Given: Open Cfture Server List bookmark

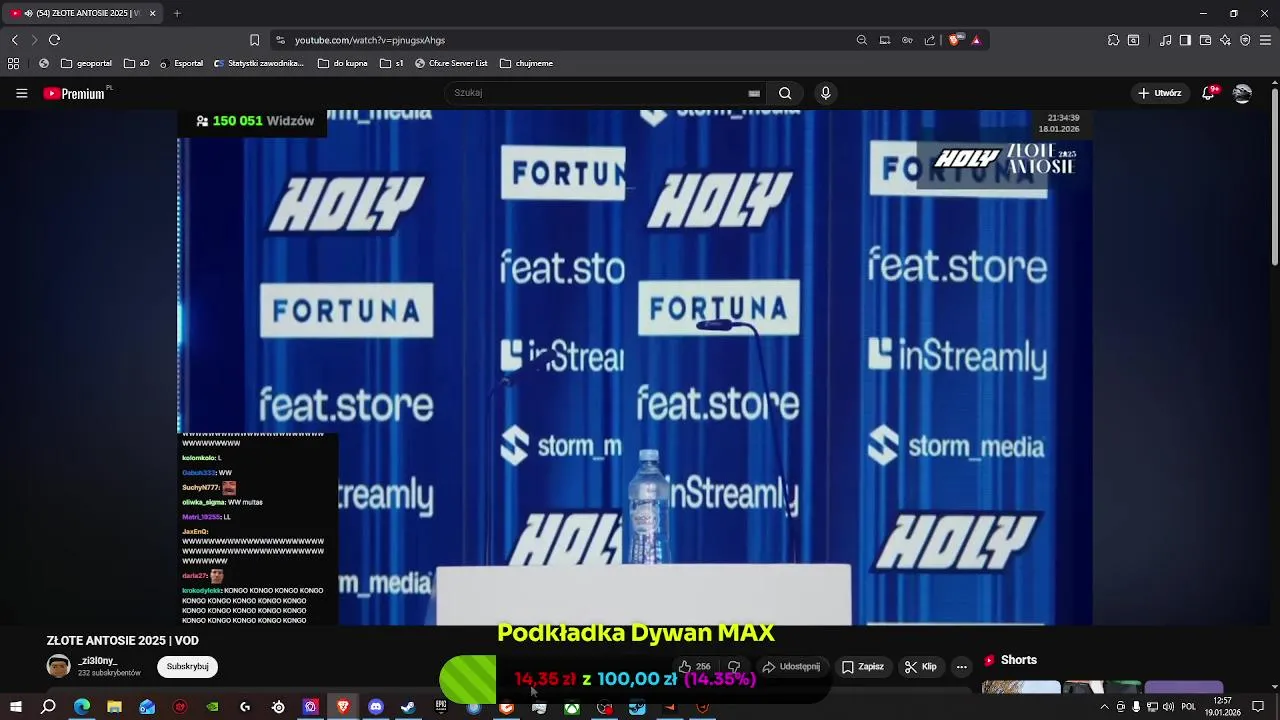Looking at the screenshot, I should 451,63.
